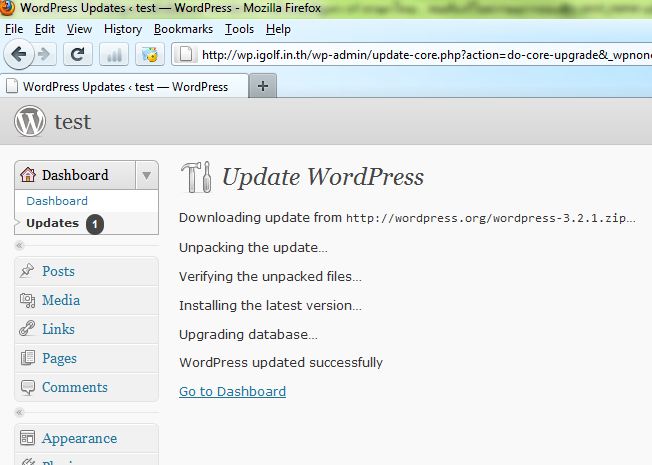Viewport: 652px width, 465px height.
Task: Click 'Installing the latest version…' message
Action: click(x=270, y=306)
